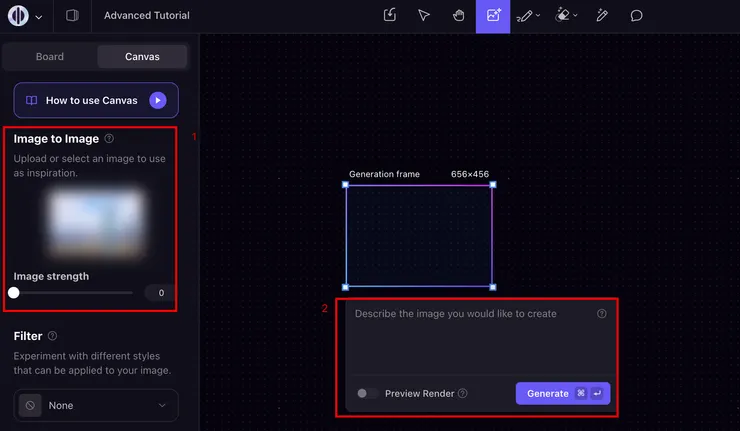This screenshot has width=740, height=431.
Task: Select the eraser tool
Action: click(x=564, y=16)
